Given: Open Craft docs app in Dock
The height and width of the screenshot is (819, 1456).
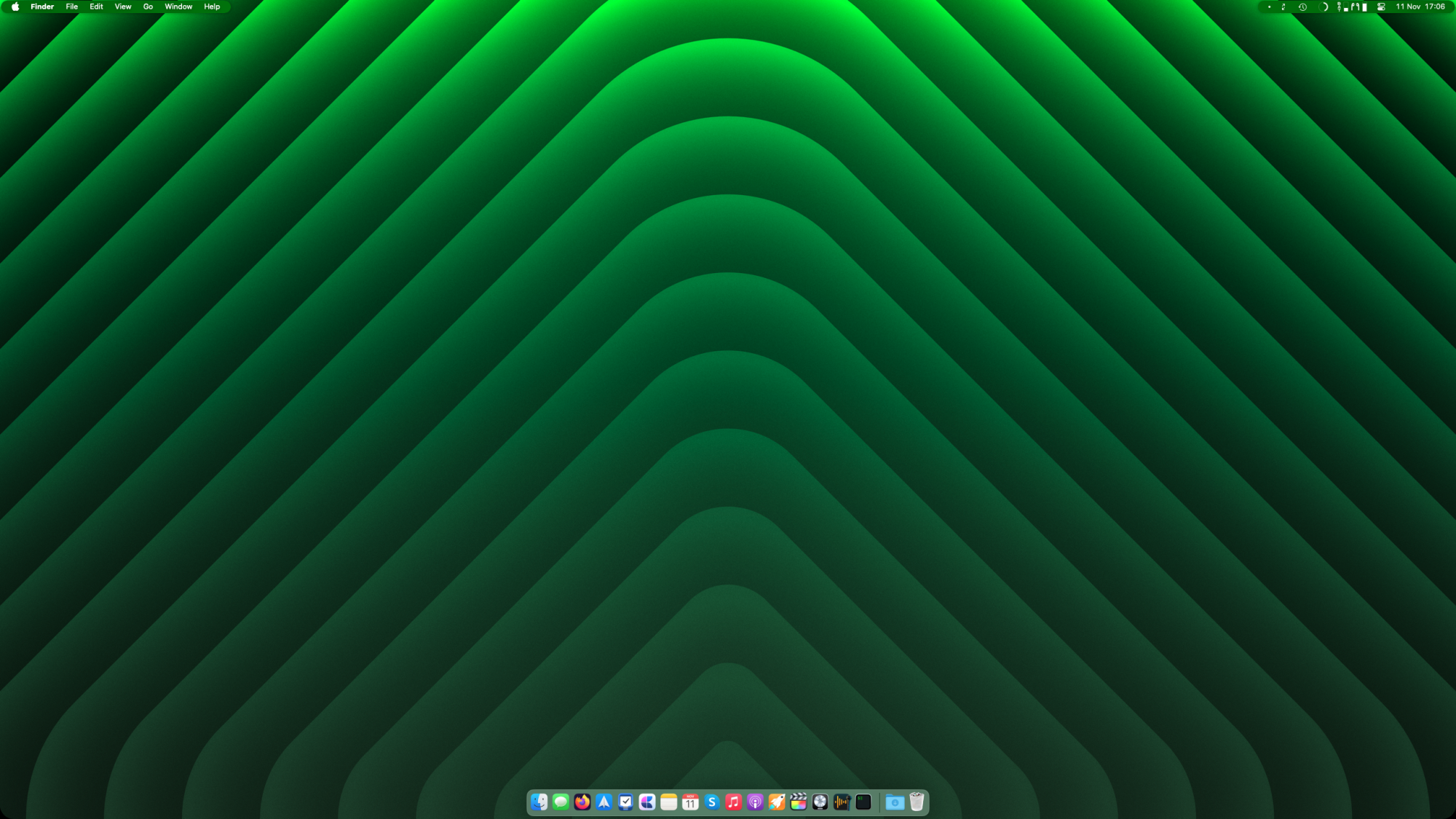Looking at the screenshot, I should click(647, 802).
